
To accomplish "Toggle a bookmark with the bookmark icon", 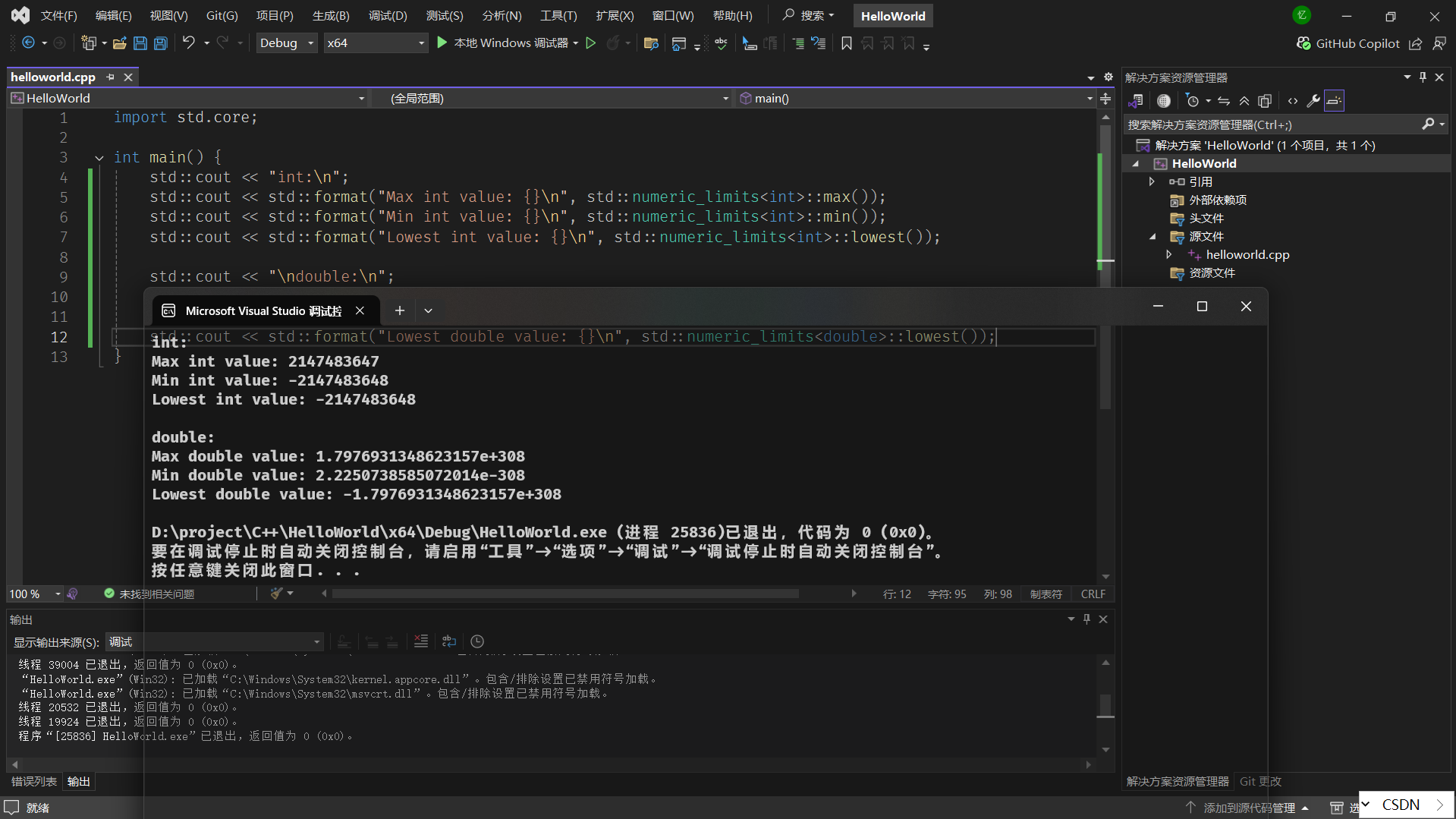I will pyautogui.click(x=847, y=43).
